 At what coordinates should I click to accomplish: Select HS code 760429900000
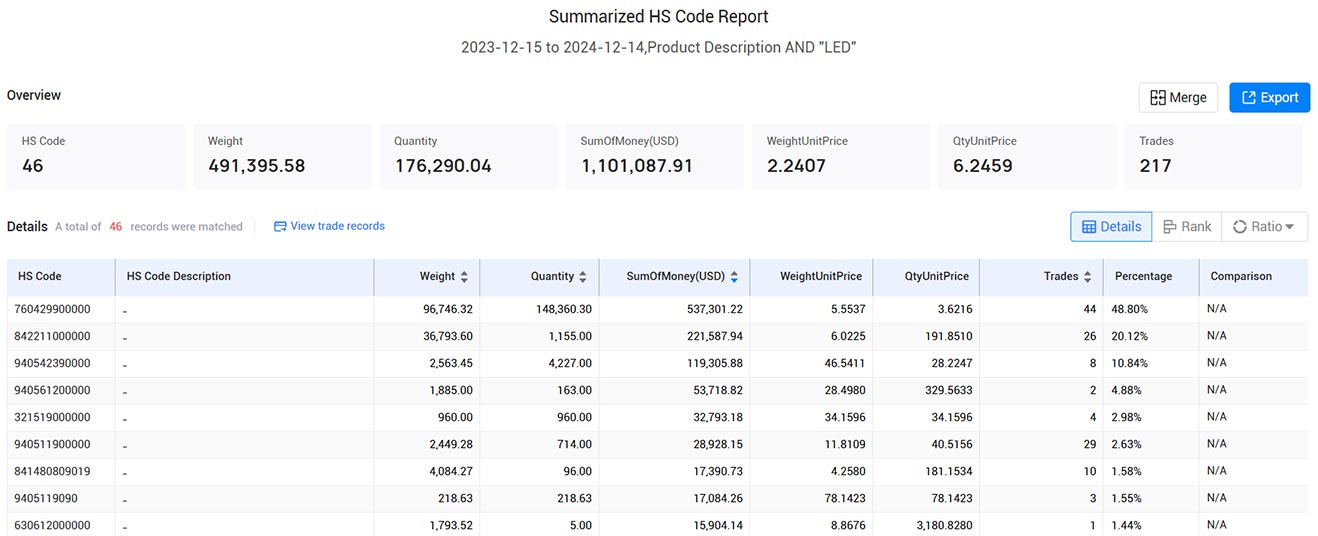[x=52, y=310]
